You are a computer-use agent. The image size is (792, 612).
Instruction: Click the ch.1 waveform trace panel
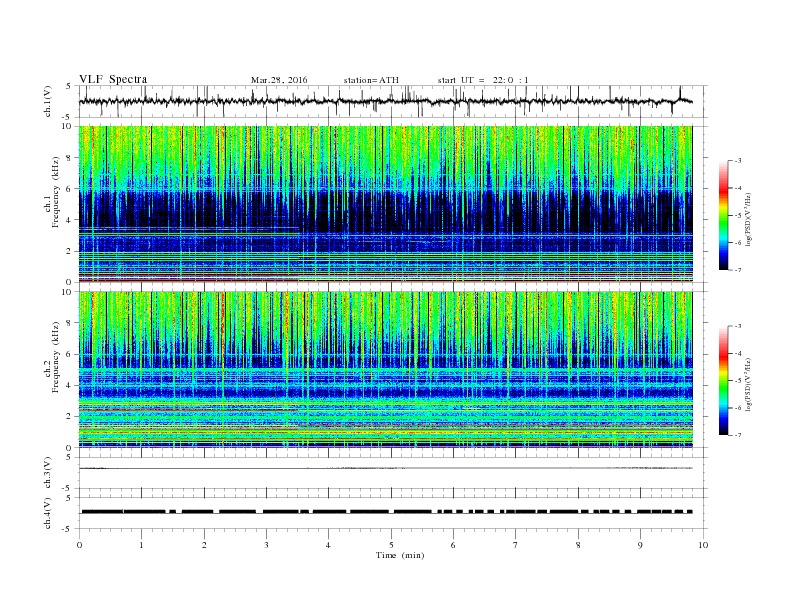coord(393,101)
